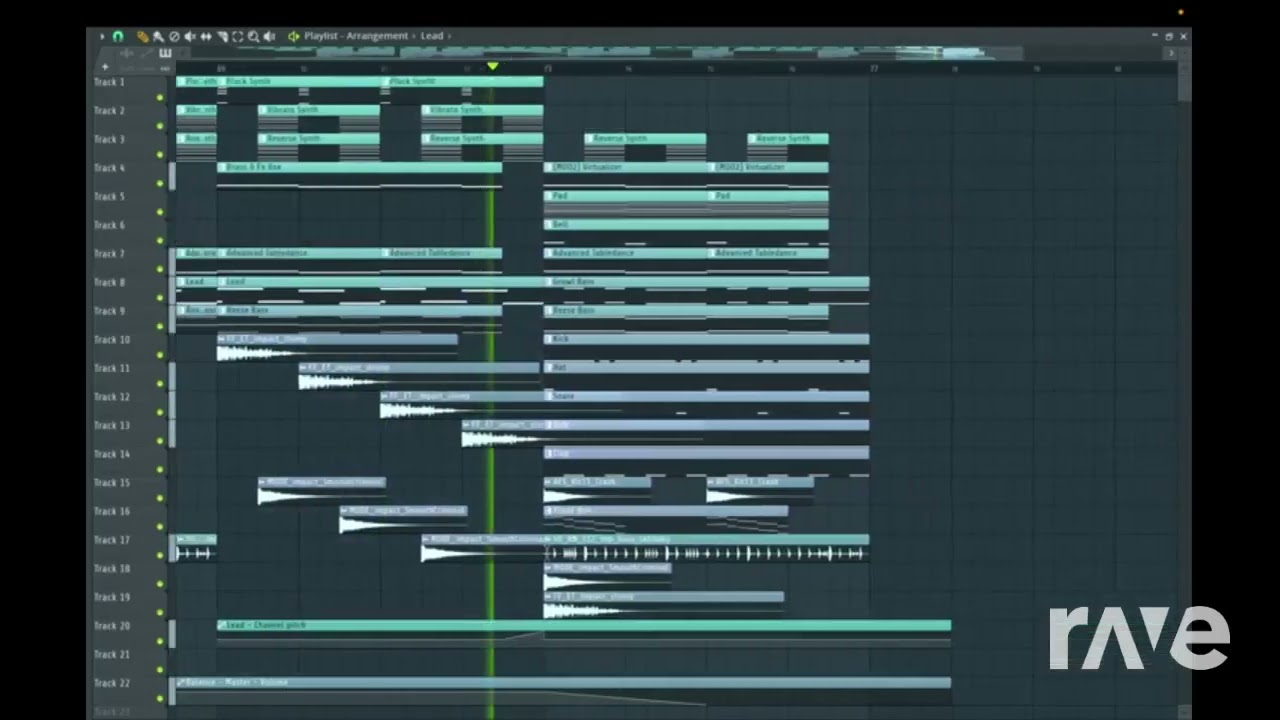Select the Zoom tool
The width and height of the screenshot is (1280, 720).
(253, 37)
